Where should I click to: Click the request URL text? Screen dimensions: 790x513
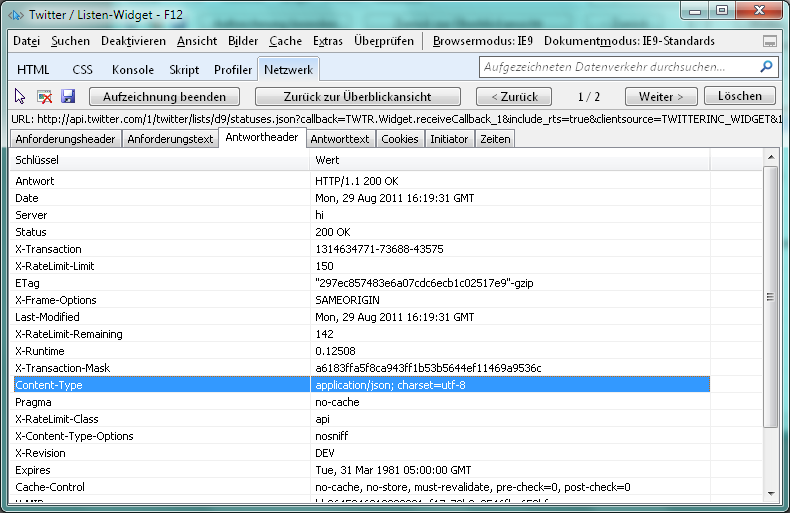coord(397,119)
